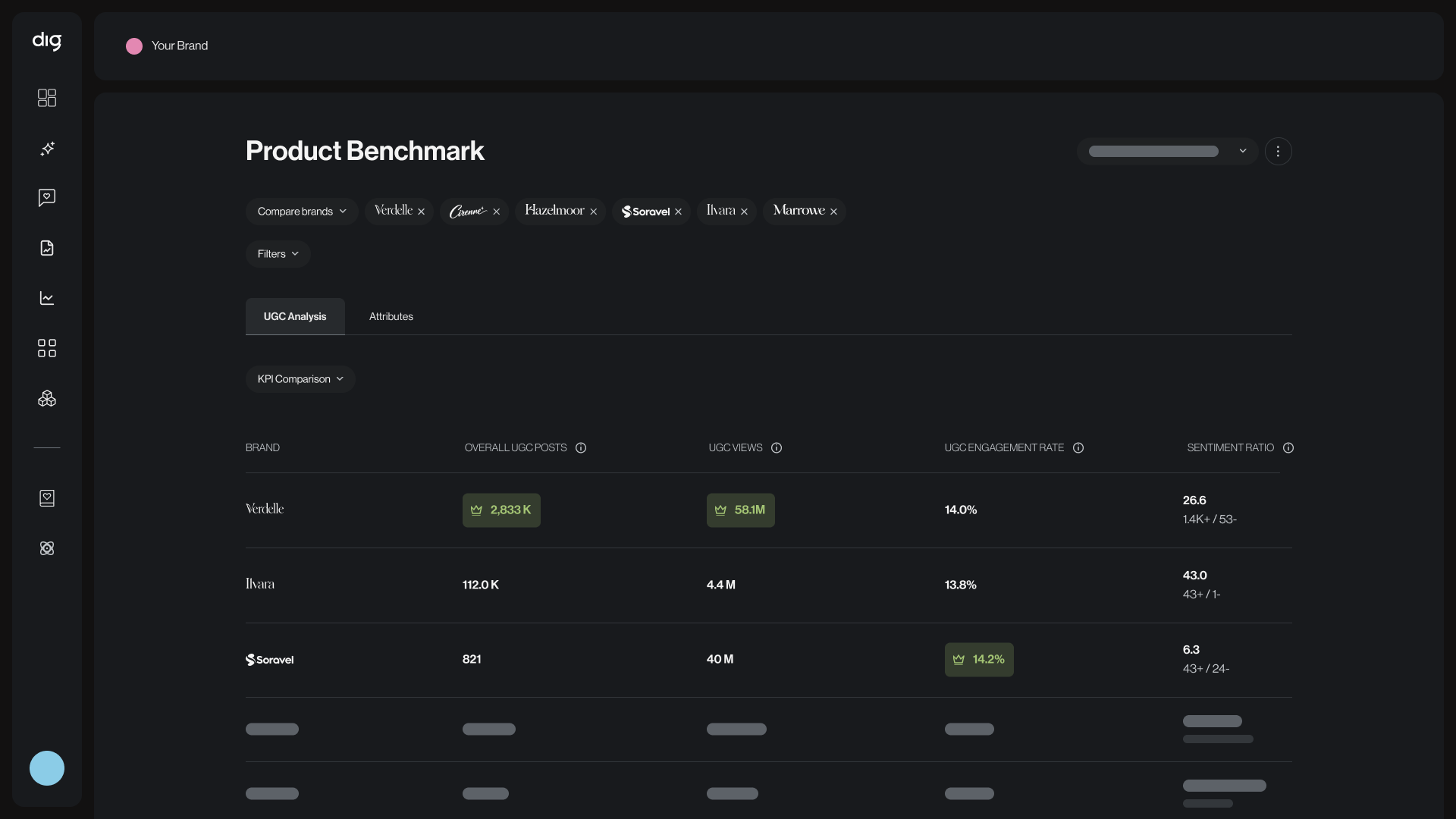Show info for Overall UGC Posts
Screen dimensions: 1456x819
tap(581, 448)
